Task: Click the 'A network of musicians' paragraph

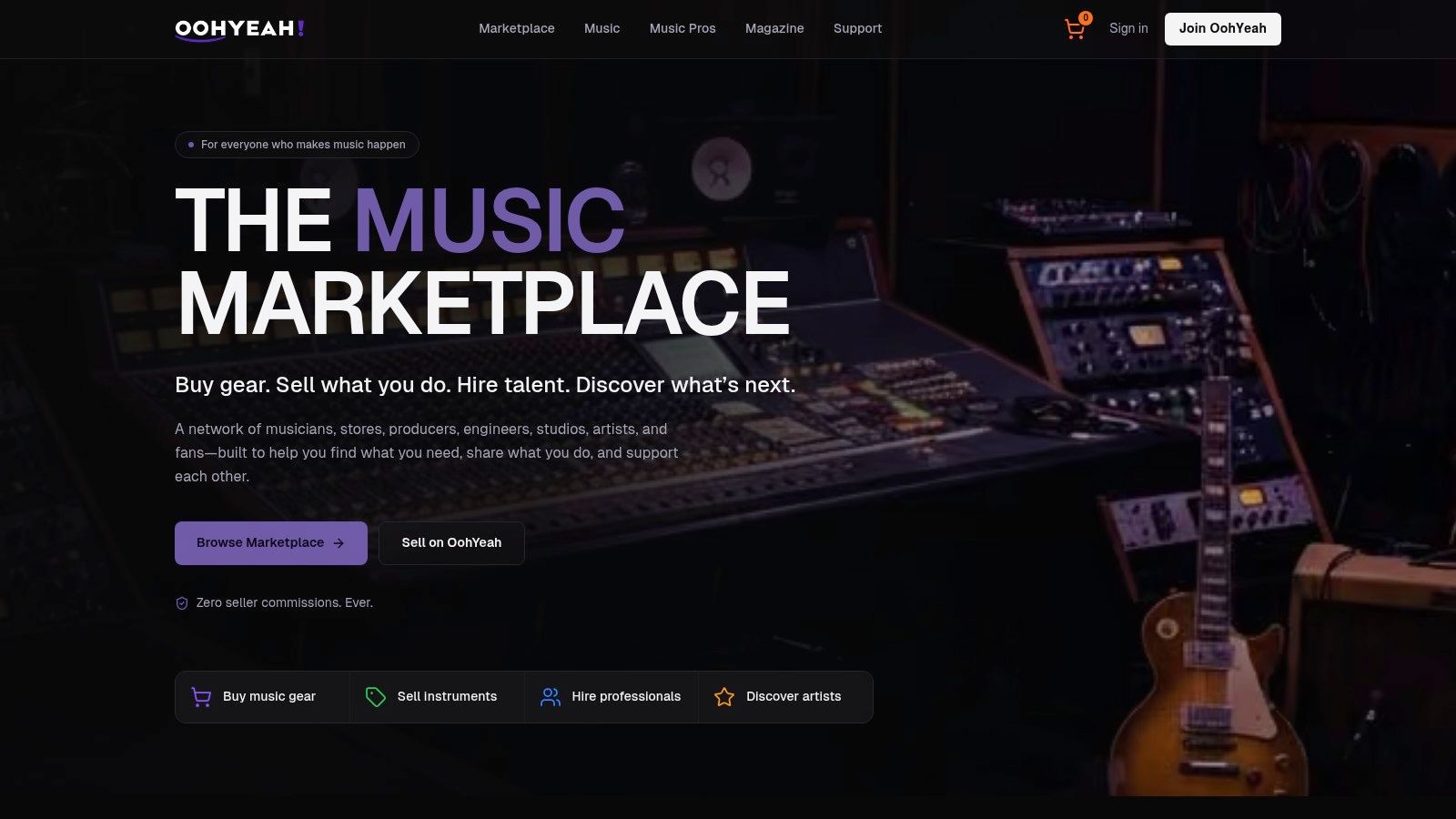Action: 427,453
